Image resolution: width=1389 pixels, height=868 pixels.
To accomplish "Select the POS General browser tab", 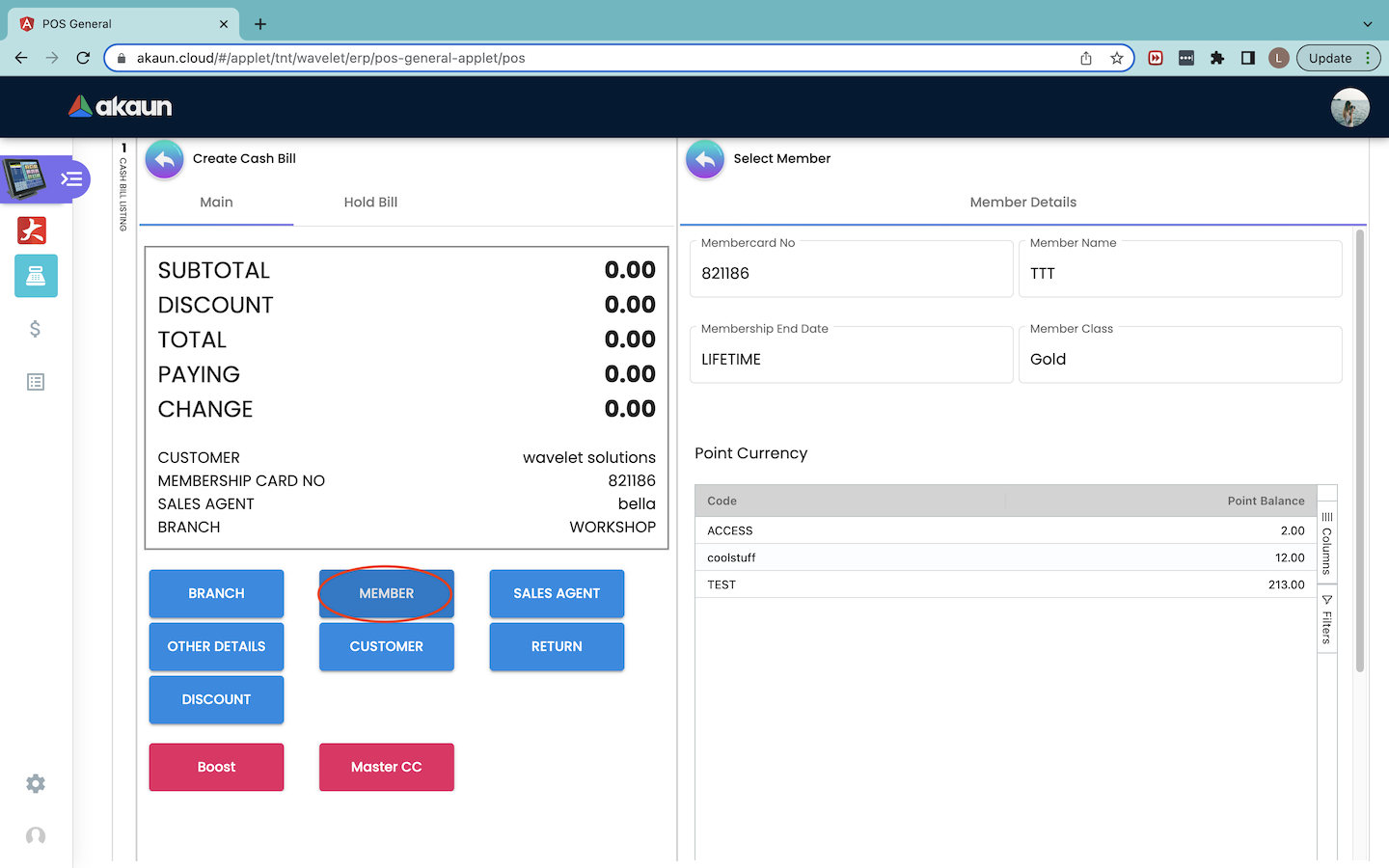I will point(123,24).
